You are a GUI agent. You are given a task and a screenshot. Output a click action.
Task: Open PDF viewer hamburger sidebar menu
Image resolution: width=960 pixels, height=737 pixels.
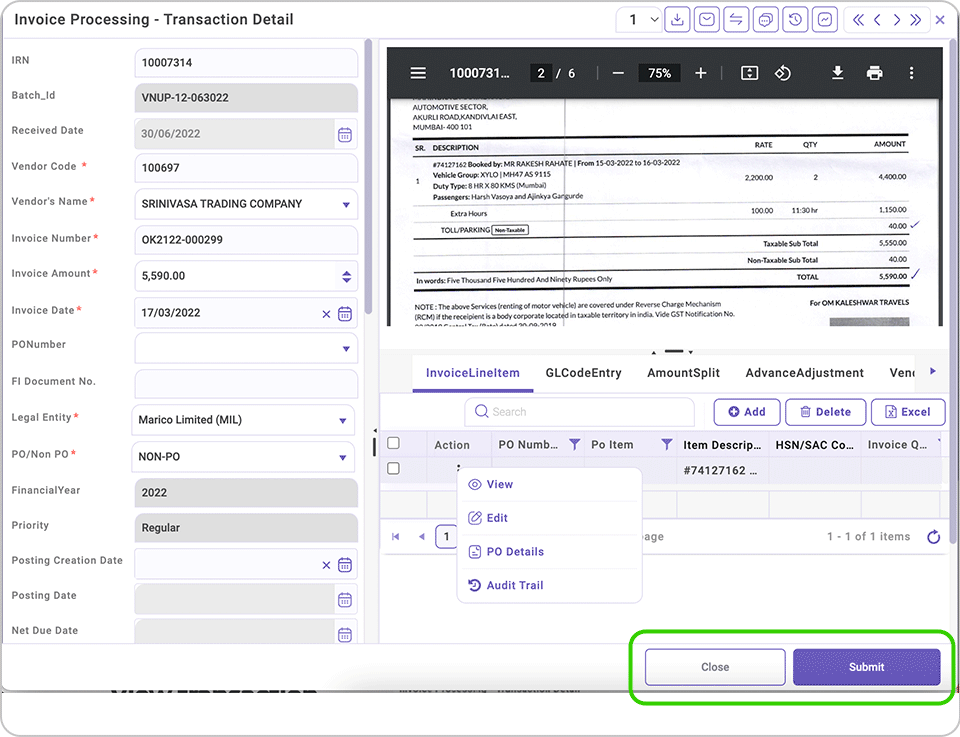pyautogui.click(x=418, y=73)
